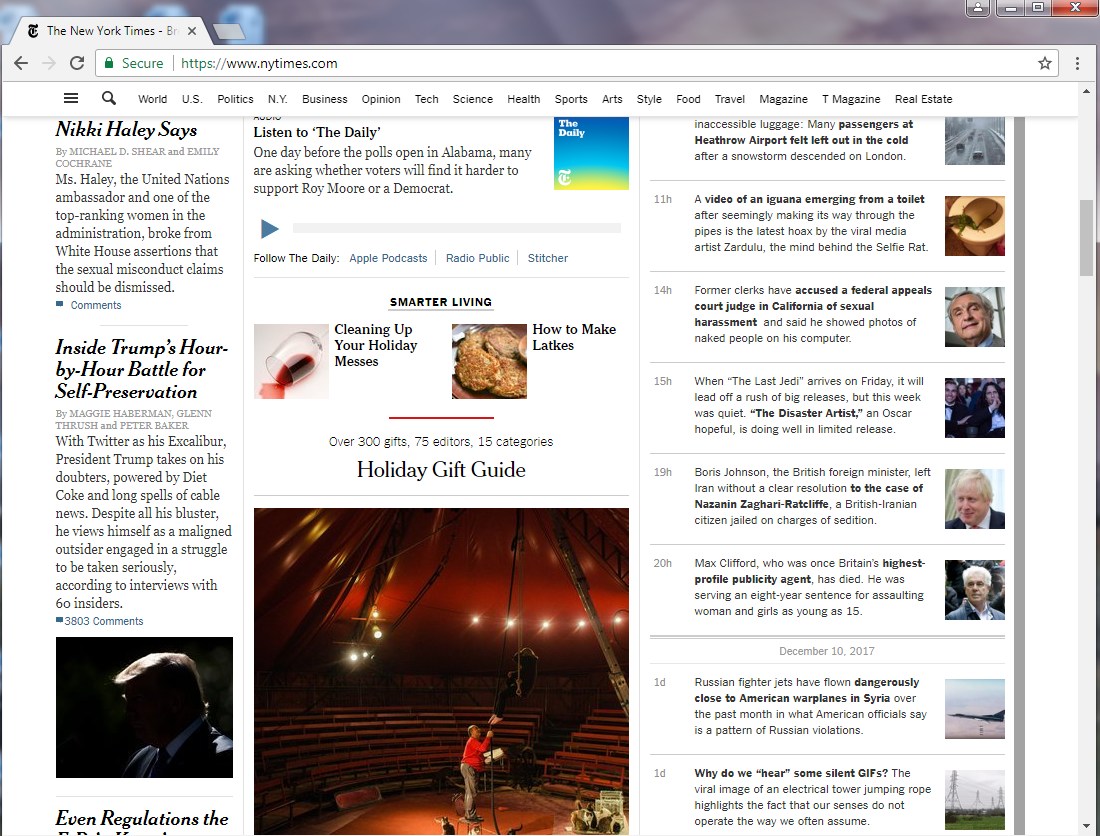Open The Daily podcast cover art
The height and width of the screenshot is (836, 1100).
(591, 153)
